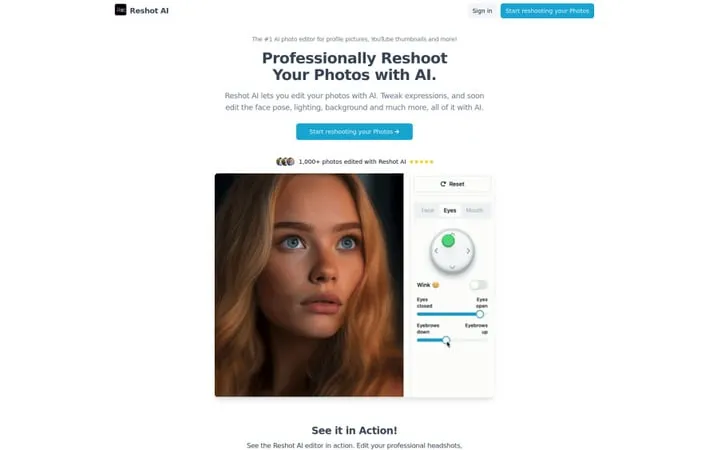Click the green knob on the eye joystick
This screenshot has width=710, height=450.
(448, 241)
